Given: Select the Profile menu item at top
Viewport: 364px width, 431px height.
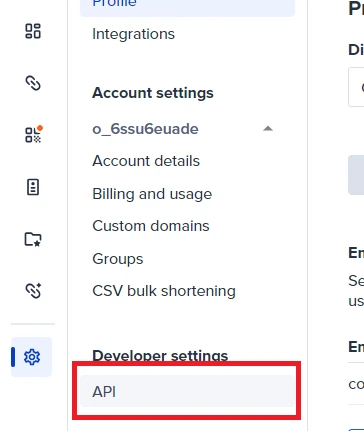Looking at the screenshot, I should point(187,7).
